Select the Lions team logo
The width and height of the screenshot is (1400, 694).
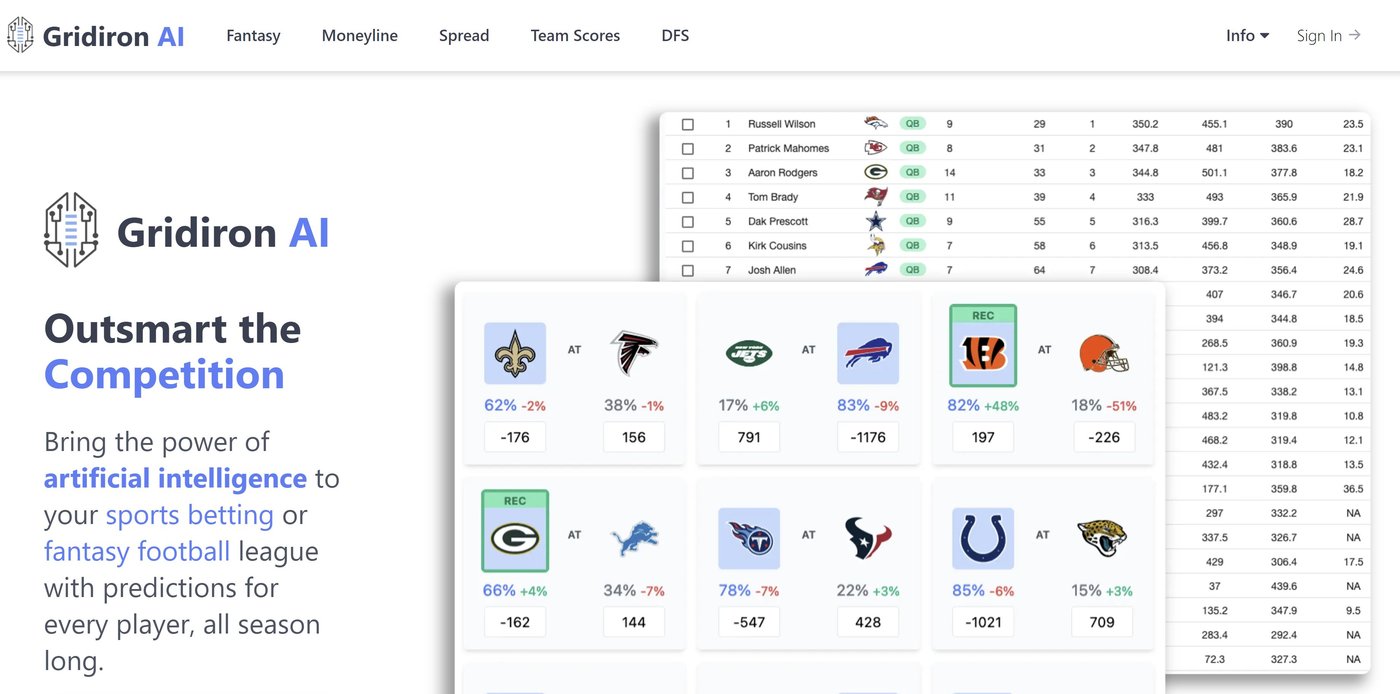coord(634,539)
